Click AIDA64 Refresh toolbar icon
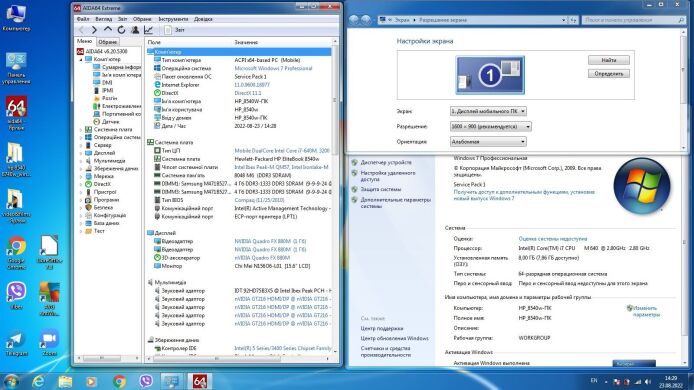 pos(121,30)
